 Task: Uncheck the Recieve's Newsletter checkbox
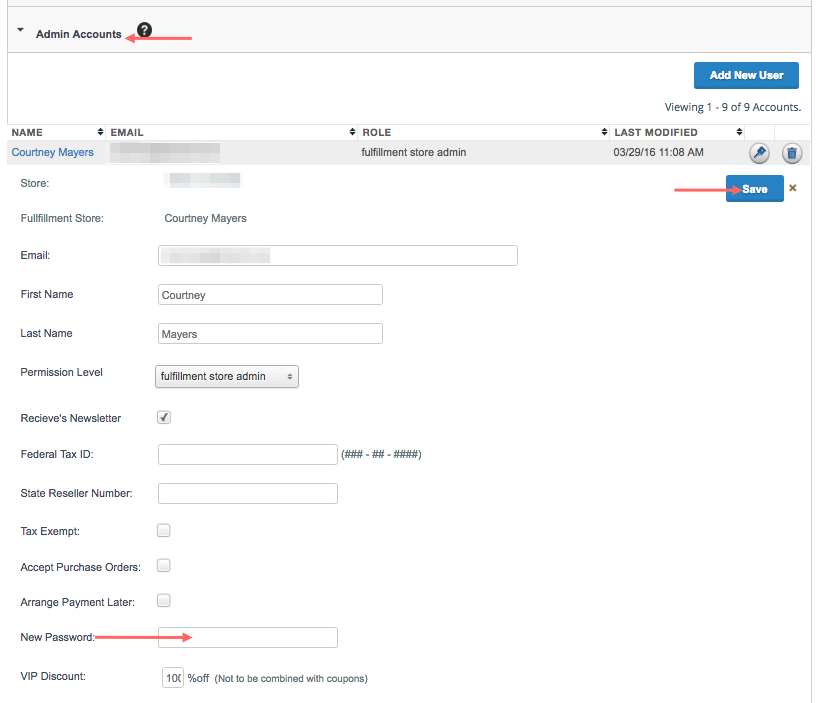[x=164, y=417]
